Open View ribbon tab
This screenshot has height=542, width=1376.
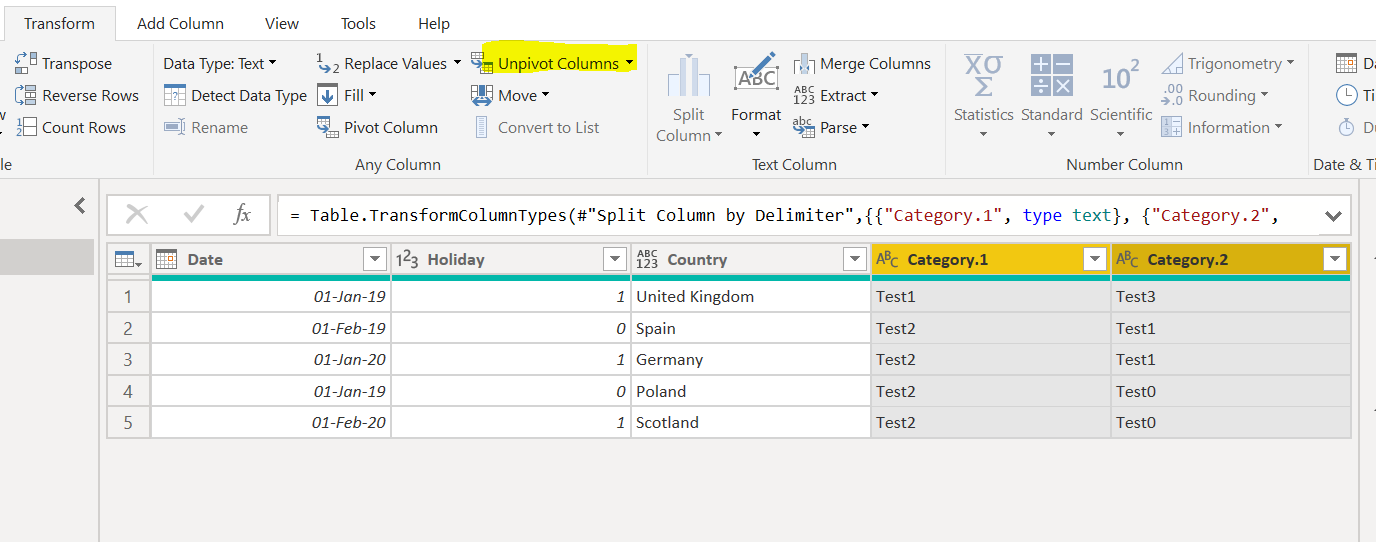(282, 23)
